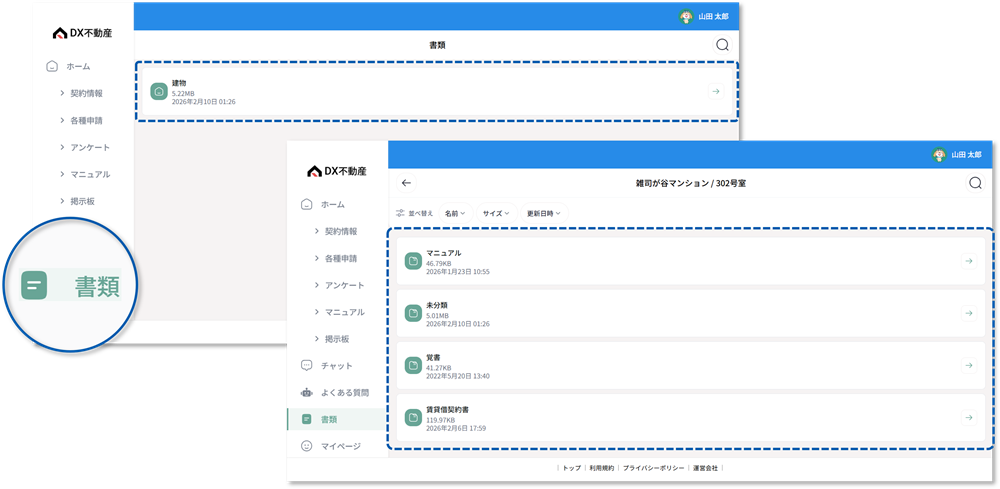The image size is (1000, 489).
Task: Click the 2026年1月23日 10:55 date text
Action: [x=458, y=272]
